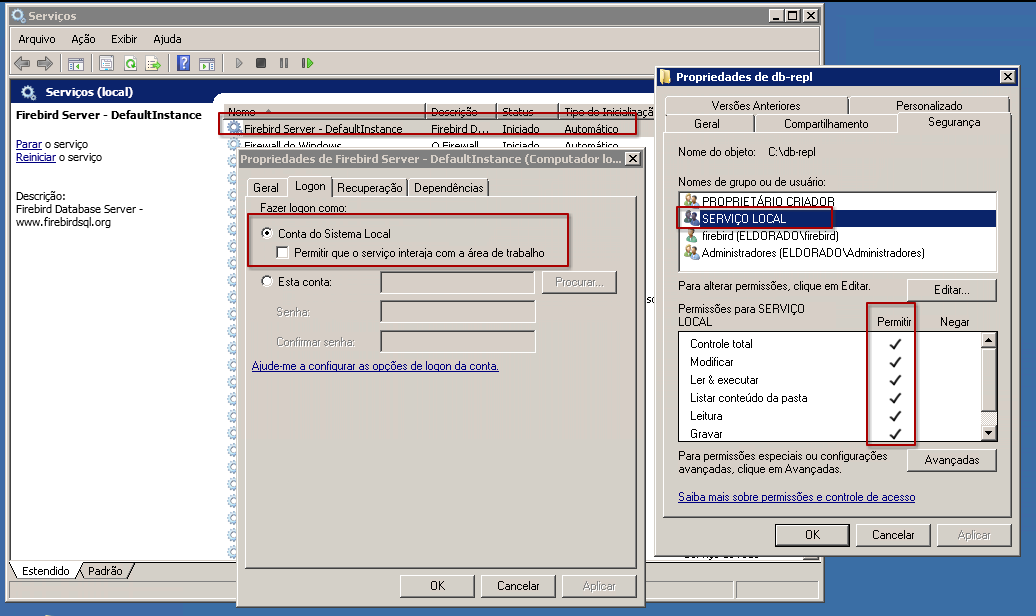The image size is (1036, 616).
Task: Click the 'Procurar...' button
Action: [x=579, y=281]
